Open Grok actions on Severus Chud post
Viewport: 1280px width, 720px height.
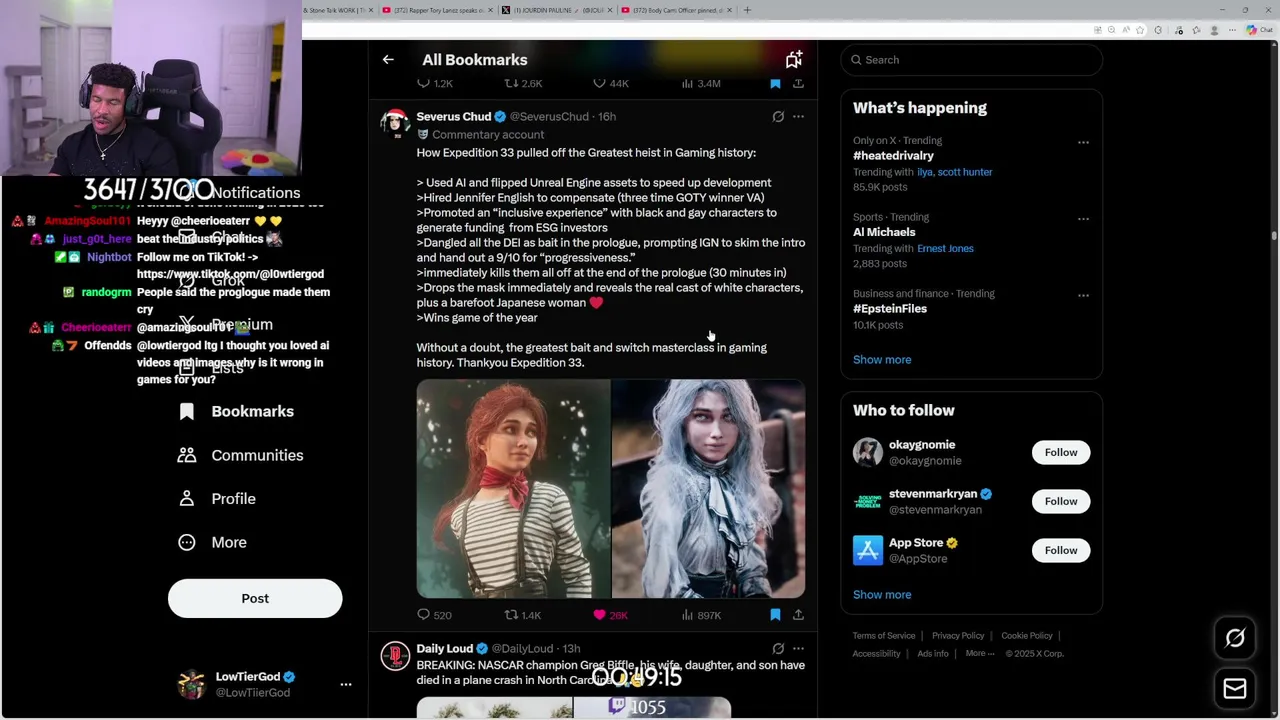pos(778,117)
